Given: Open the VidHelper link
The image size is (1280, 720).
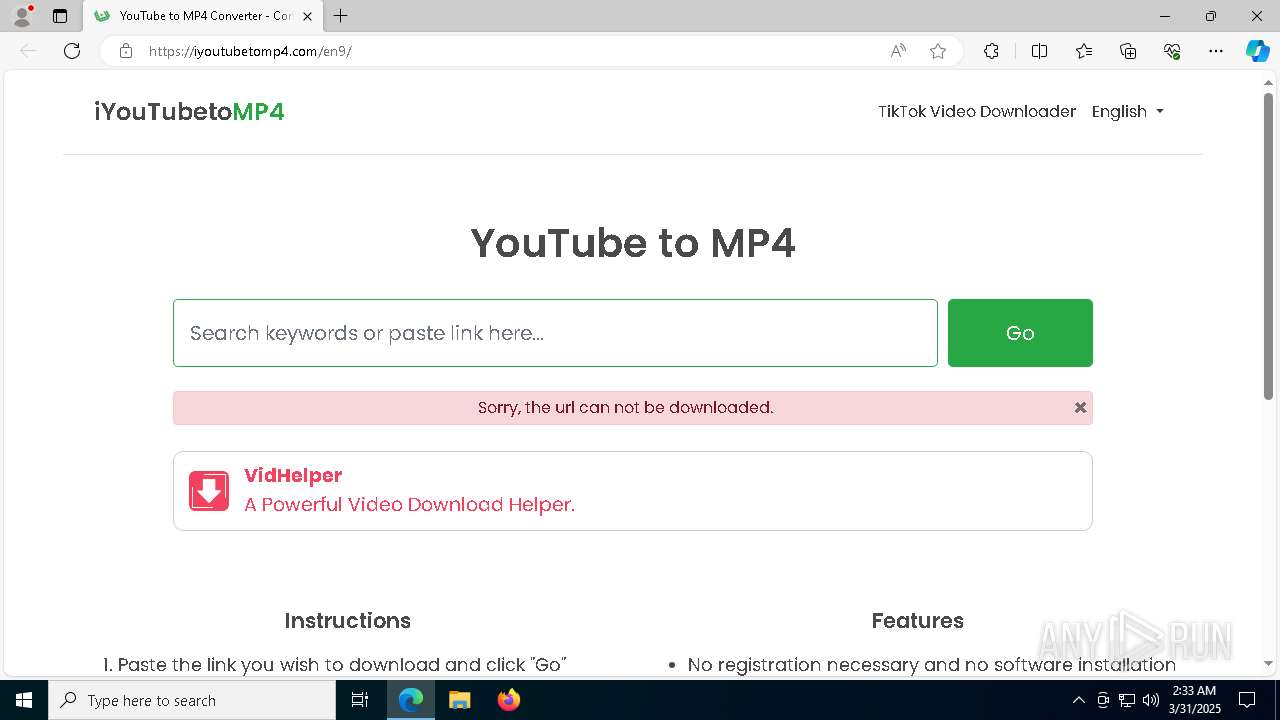Looking at the screenshot, I should tap(293, 476).
